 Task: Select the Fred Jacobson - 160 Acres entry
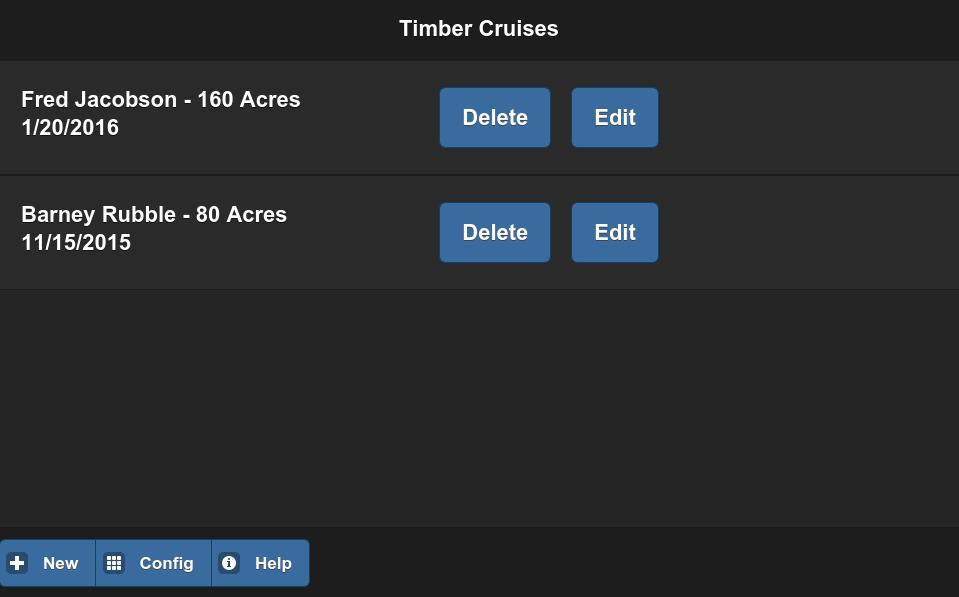coord(161,100)
